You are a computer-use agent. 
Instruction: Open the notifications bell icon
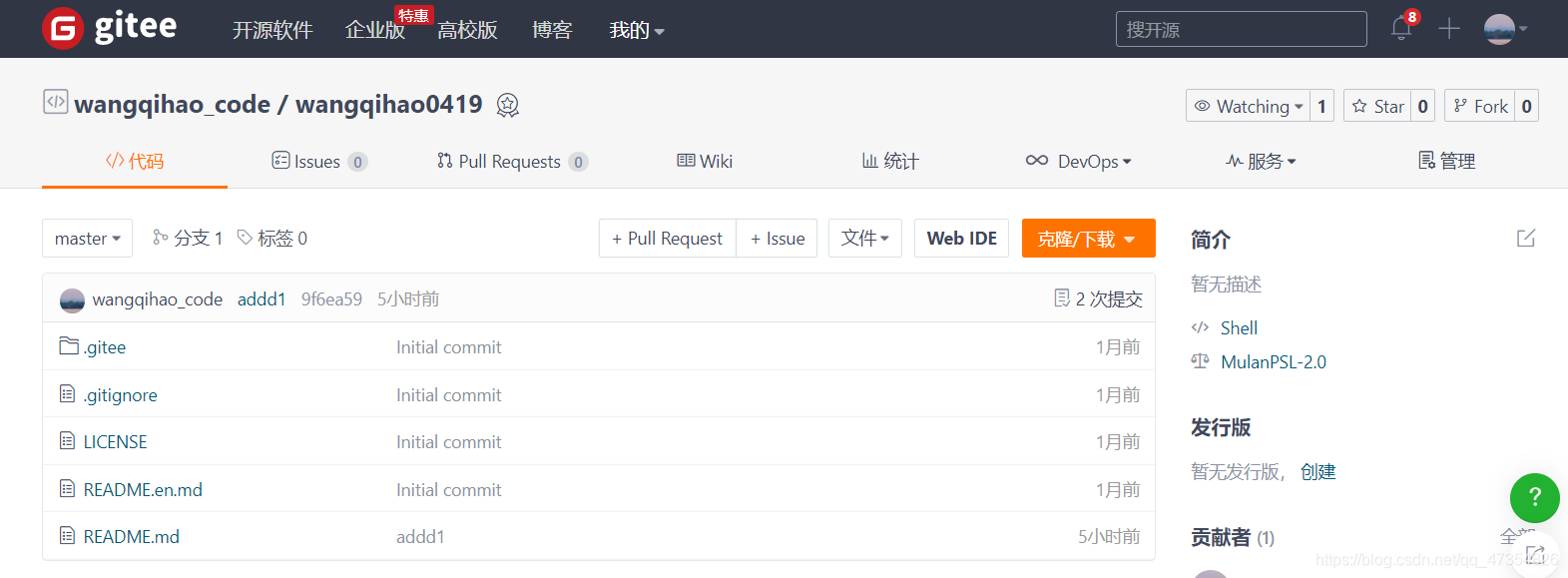point(1401,29)
